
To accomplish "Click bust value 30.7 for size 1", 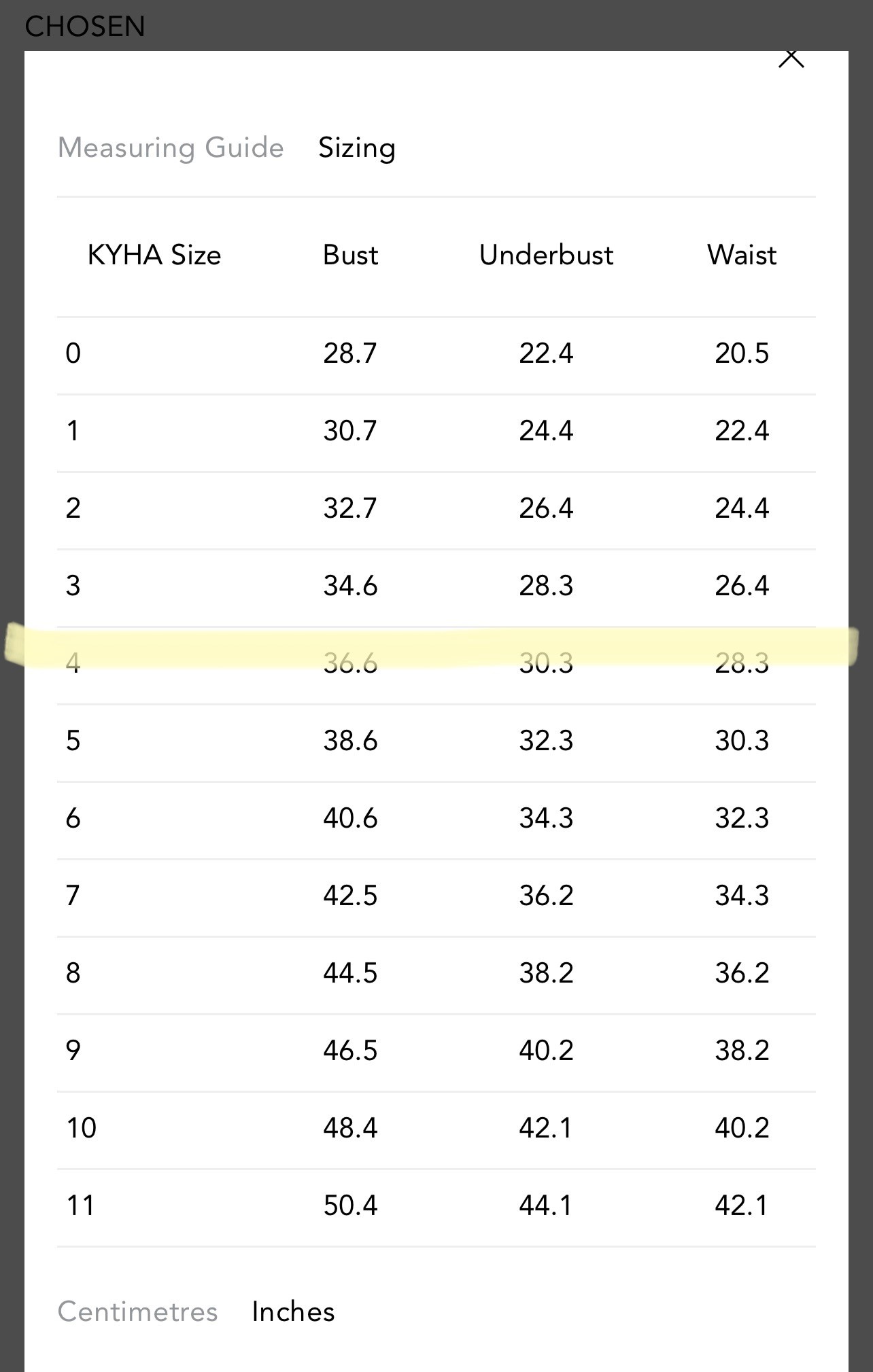I will (350, 431).
